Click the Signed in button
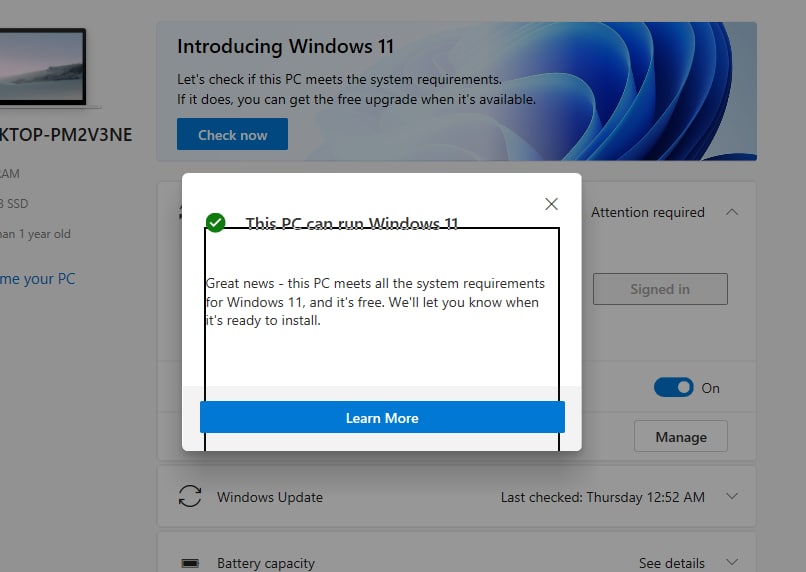 pos(660,289)
